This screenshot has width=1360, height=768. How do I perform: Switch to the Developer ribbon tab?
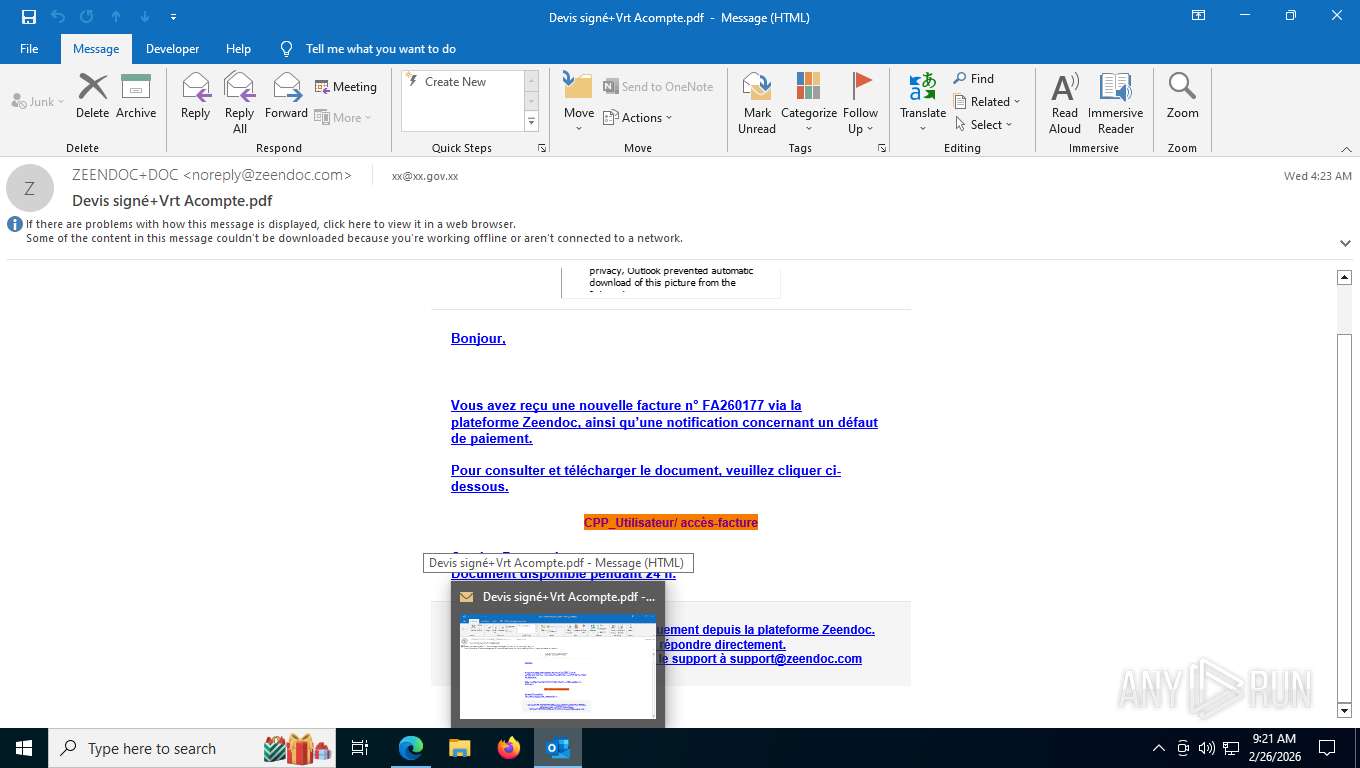tap(172, 49)
